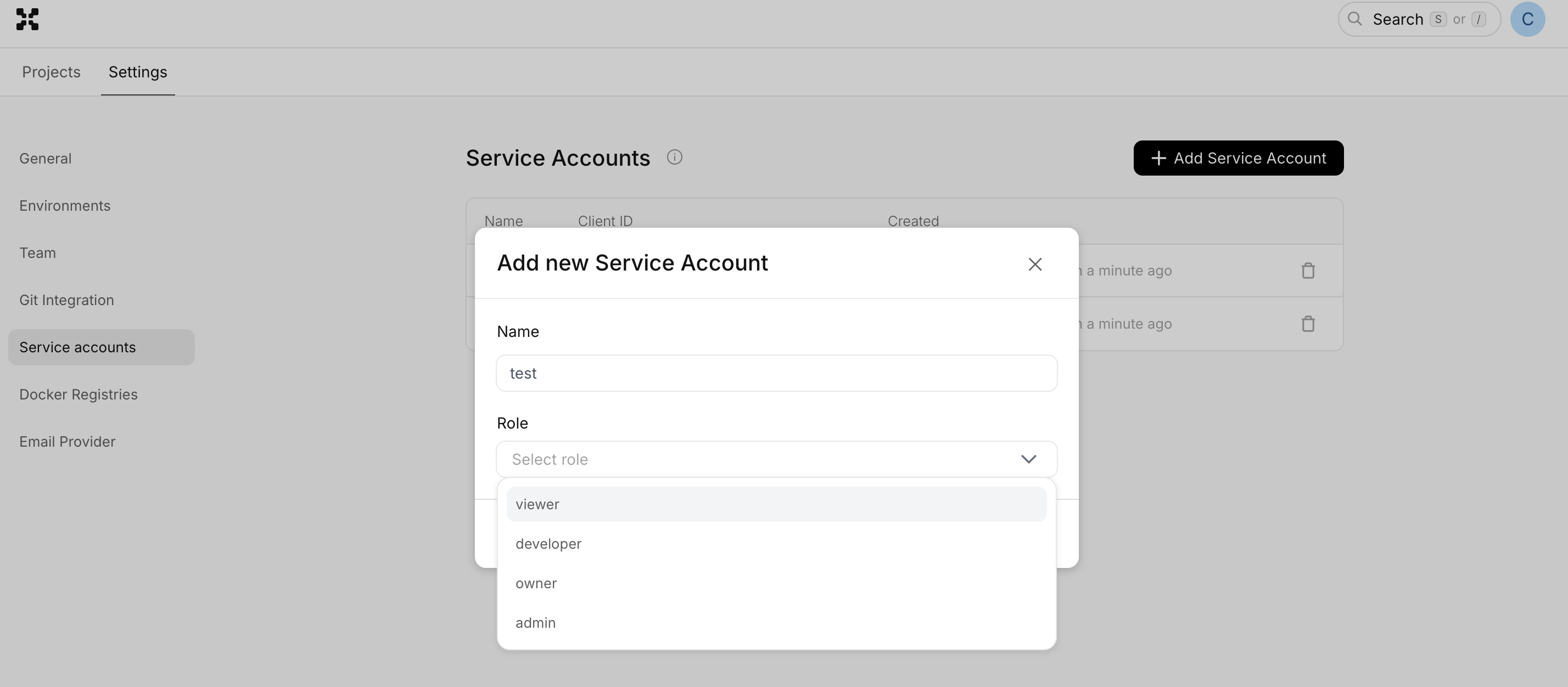Viewport: 1568px width, 687px height.
Task: Close the Add new Service Account dialog
Action: tap(1035, 264)
